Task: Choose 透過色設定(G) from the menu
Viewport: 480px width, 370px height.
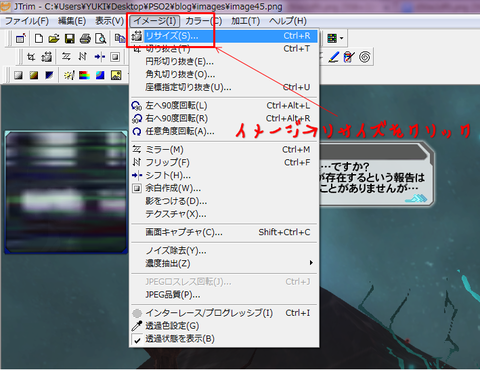Action: [224, 326]
